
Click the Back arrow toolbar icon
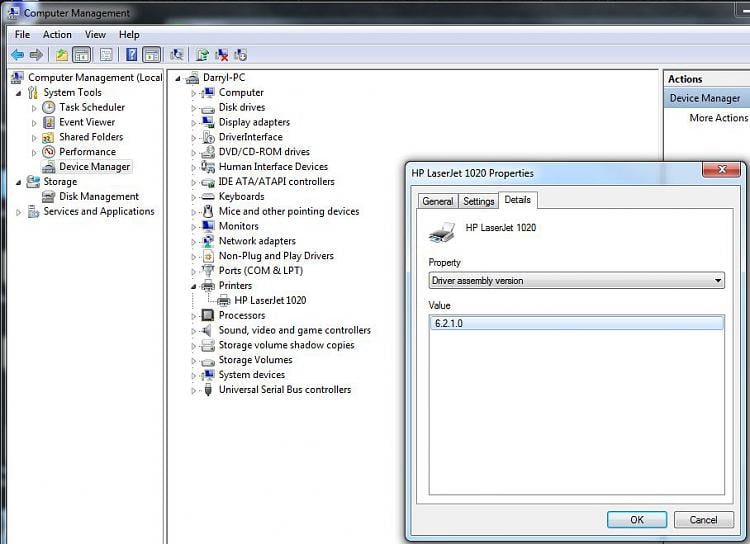click(18, 55)
